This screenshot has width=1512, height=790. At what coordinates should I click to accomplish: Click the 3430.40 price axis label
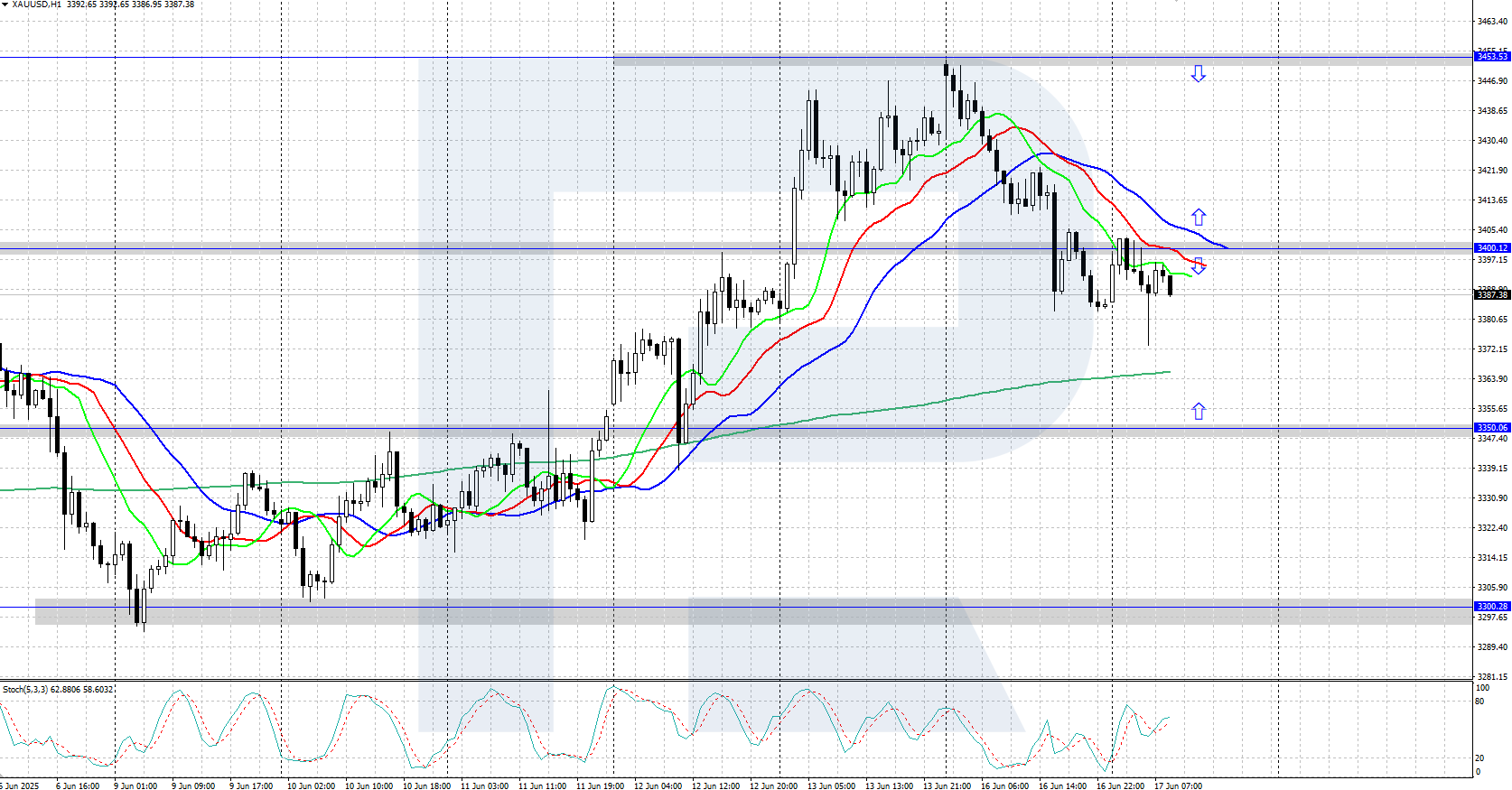coord(1492,141)
